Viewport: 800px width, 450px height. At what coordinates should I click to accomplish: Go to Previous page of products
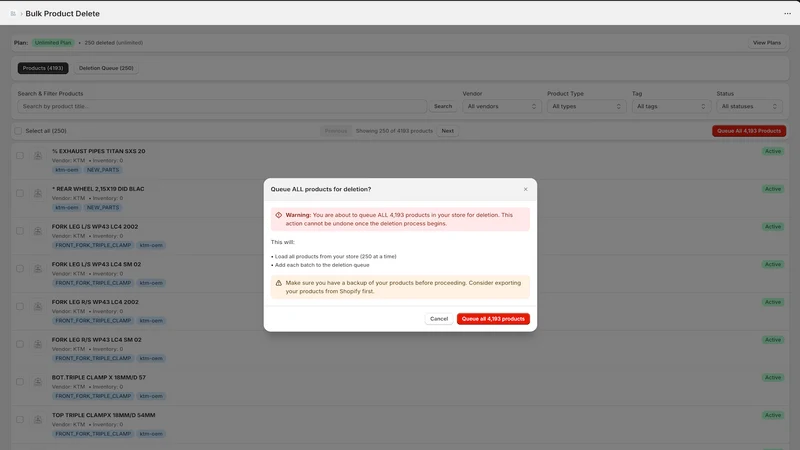point(336,131)
